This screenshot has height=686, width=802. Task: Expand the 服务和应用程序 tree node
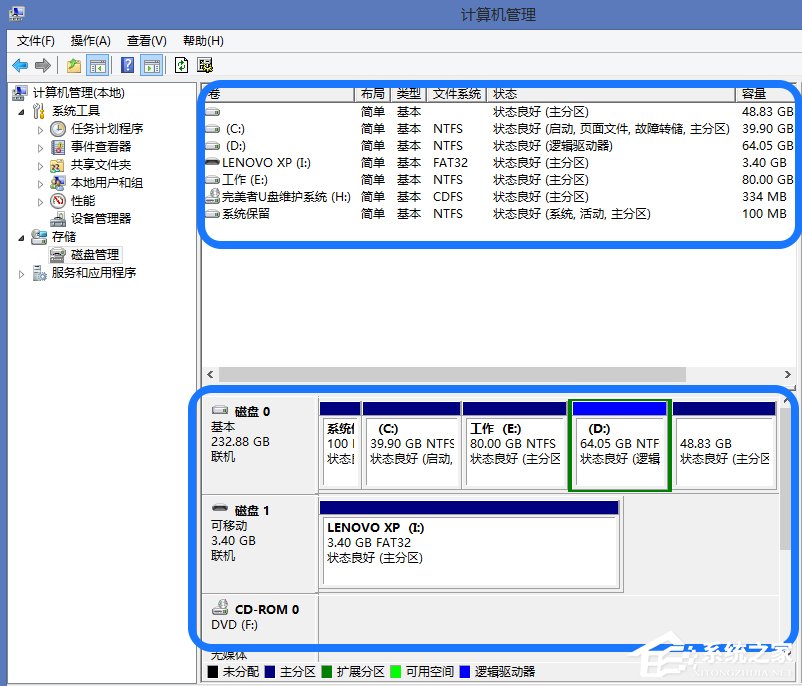21,272
